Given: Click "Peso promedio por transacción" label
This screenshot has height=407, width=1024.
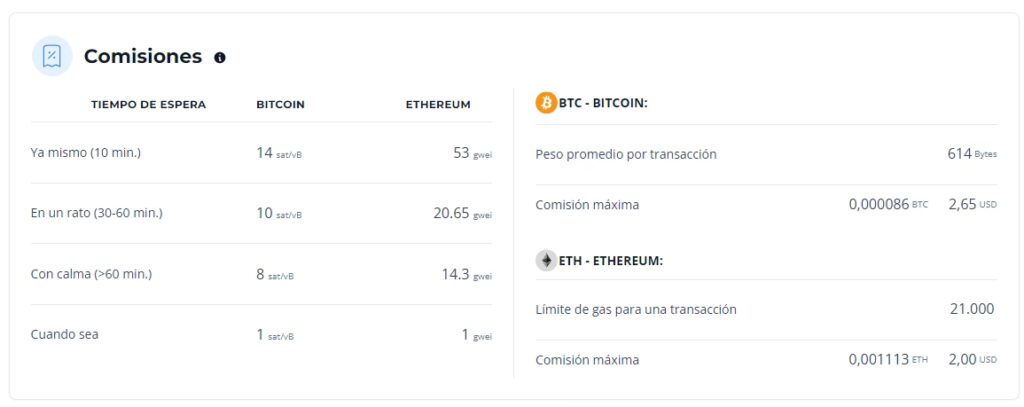Looking at the screenshot, I should pyautogui.click(x=626, y=154).
